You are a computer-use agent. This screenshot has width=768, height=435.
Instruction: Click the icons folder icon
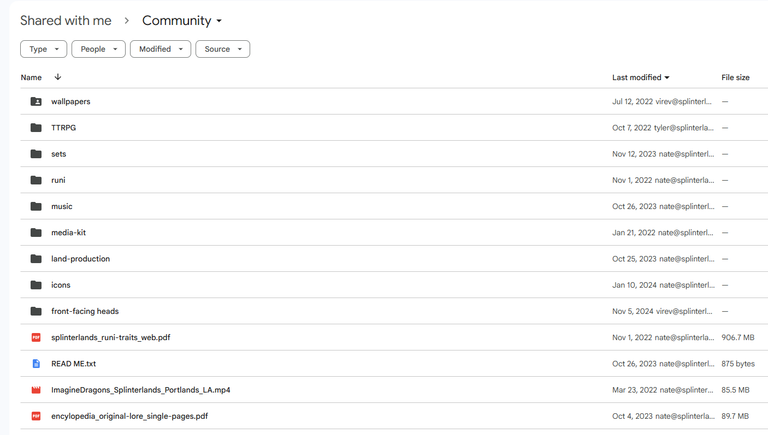point(36,285)
